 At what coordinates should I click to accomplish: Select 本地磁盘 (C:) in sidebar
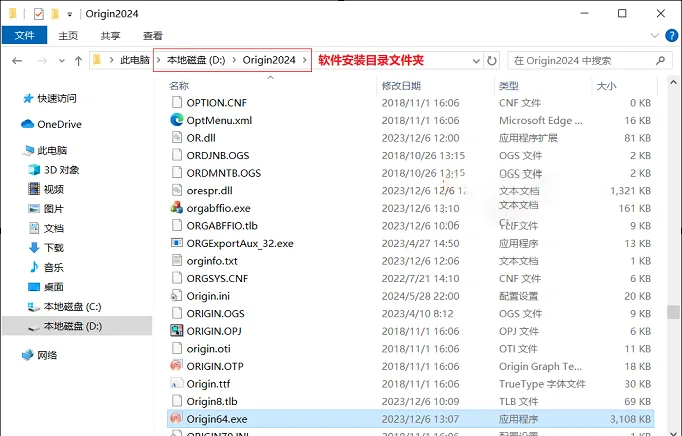coord(72,306)
